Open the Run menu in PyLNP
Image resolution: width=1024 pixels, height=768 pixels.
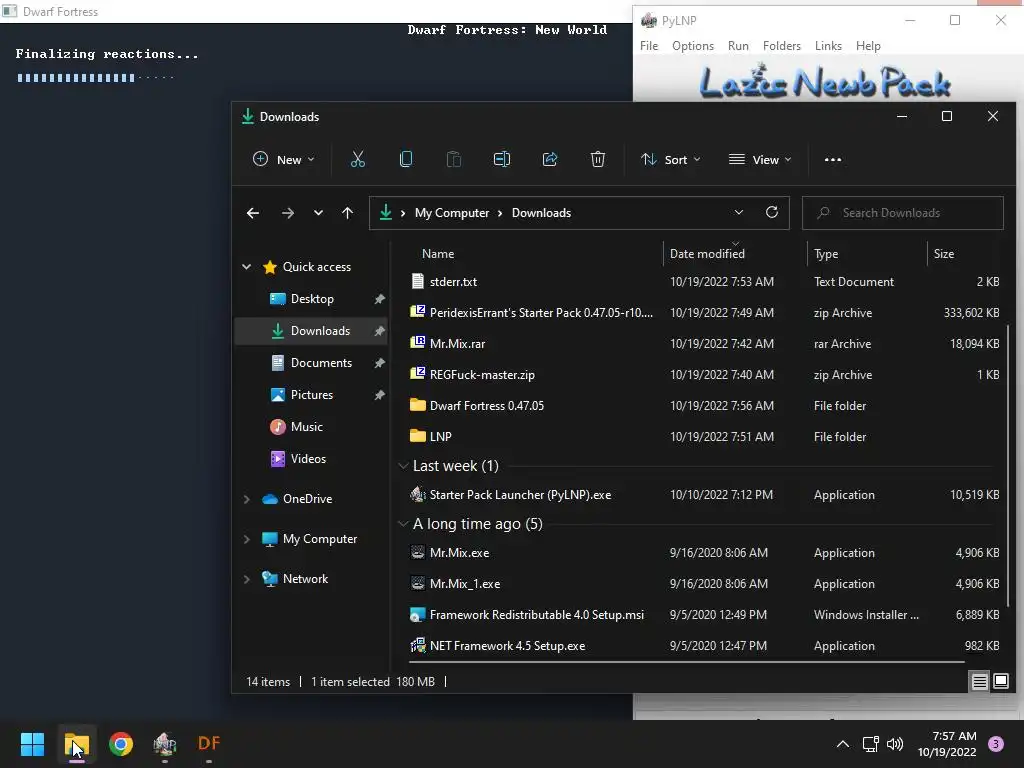click(738, 46)
